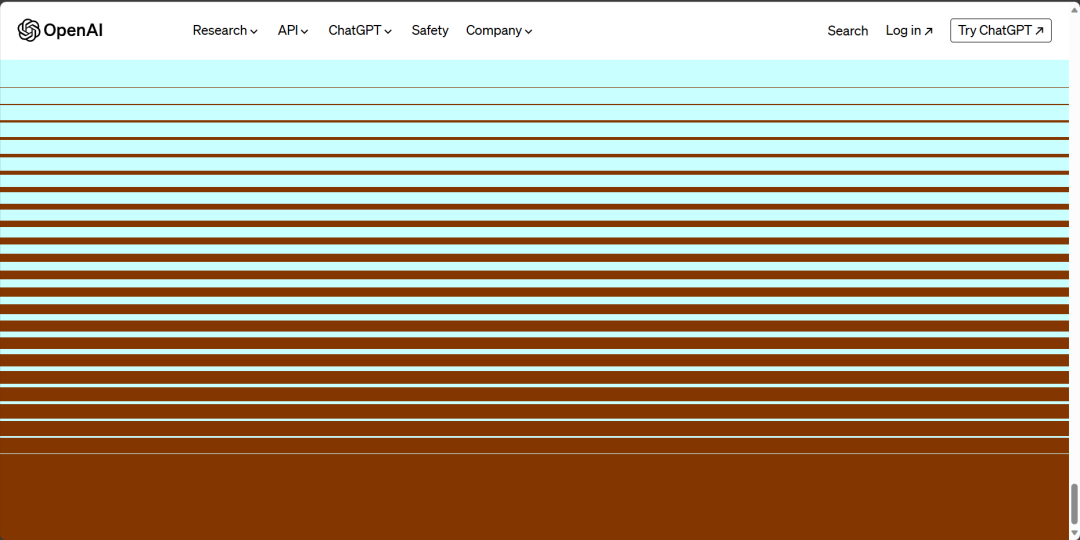
Task: Click the chevron arrow beside API
Action: pos(305,32)
